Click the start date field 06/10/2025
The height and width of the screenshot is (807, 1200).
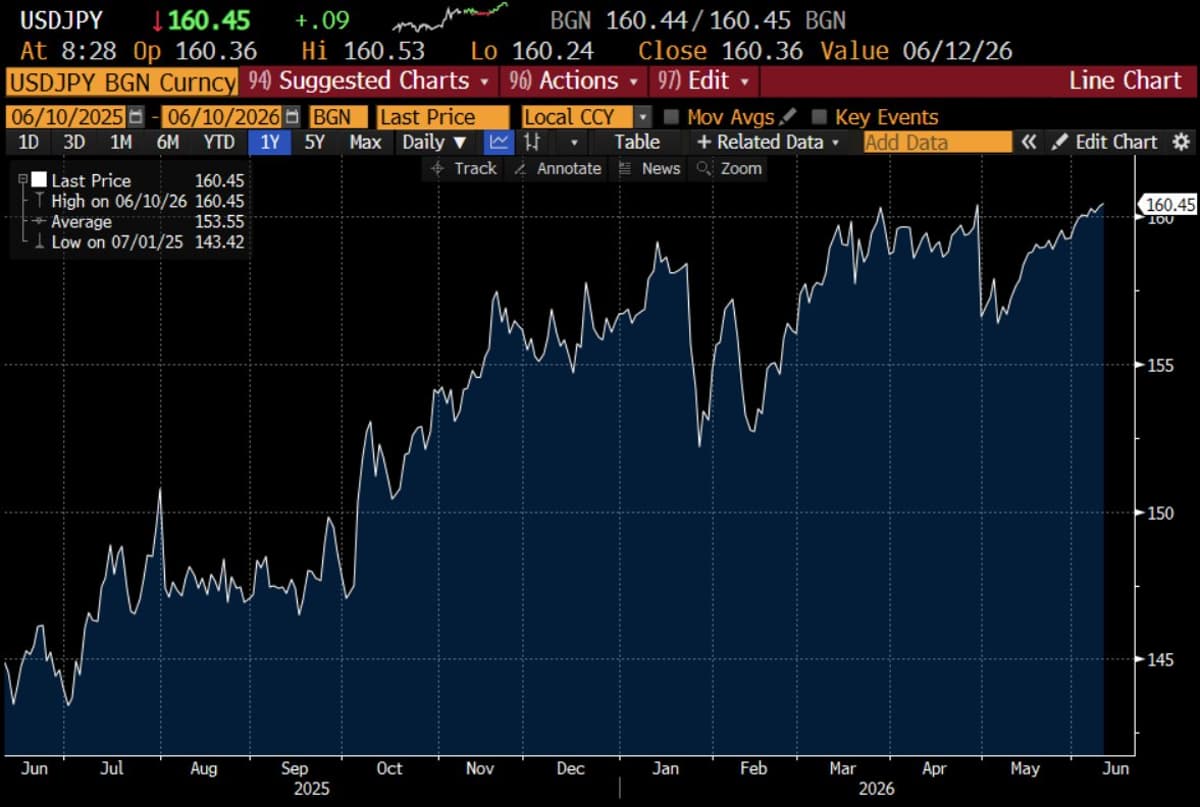click(67, 117)
